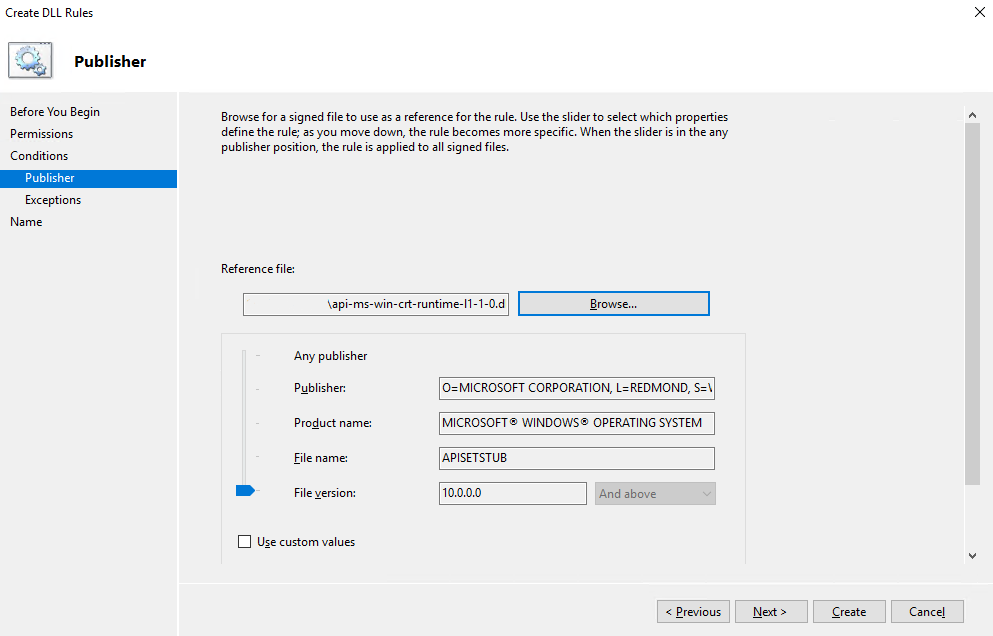Select the Conditions step
Viewport: 993px width, 636px height.
39,155
